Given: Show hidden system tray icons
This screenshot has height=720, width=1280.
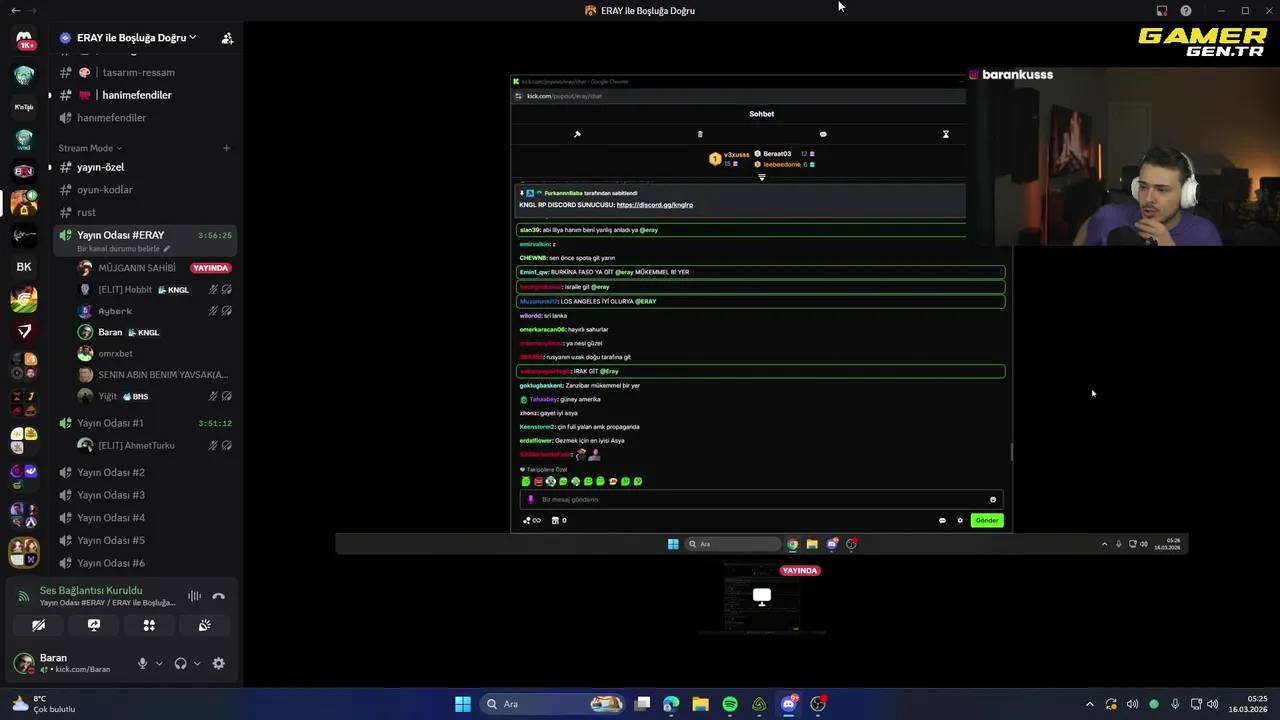Looking at the screenshot, I should pyautogui.click(x=1090, y=704).
